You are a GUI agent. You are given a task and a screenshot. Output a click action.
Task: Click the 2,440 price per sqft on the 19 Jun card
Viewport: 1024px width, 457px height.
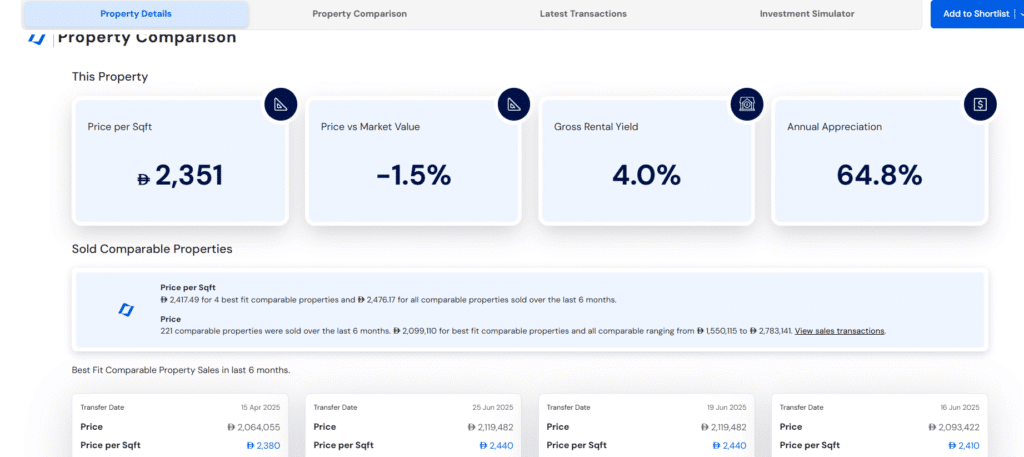coord(729,446)
